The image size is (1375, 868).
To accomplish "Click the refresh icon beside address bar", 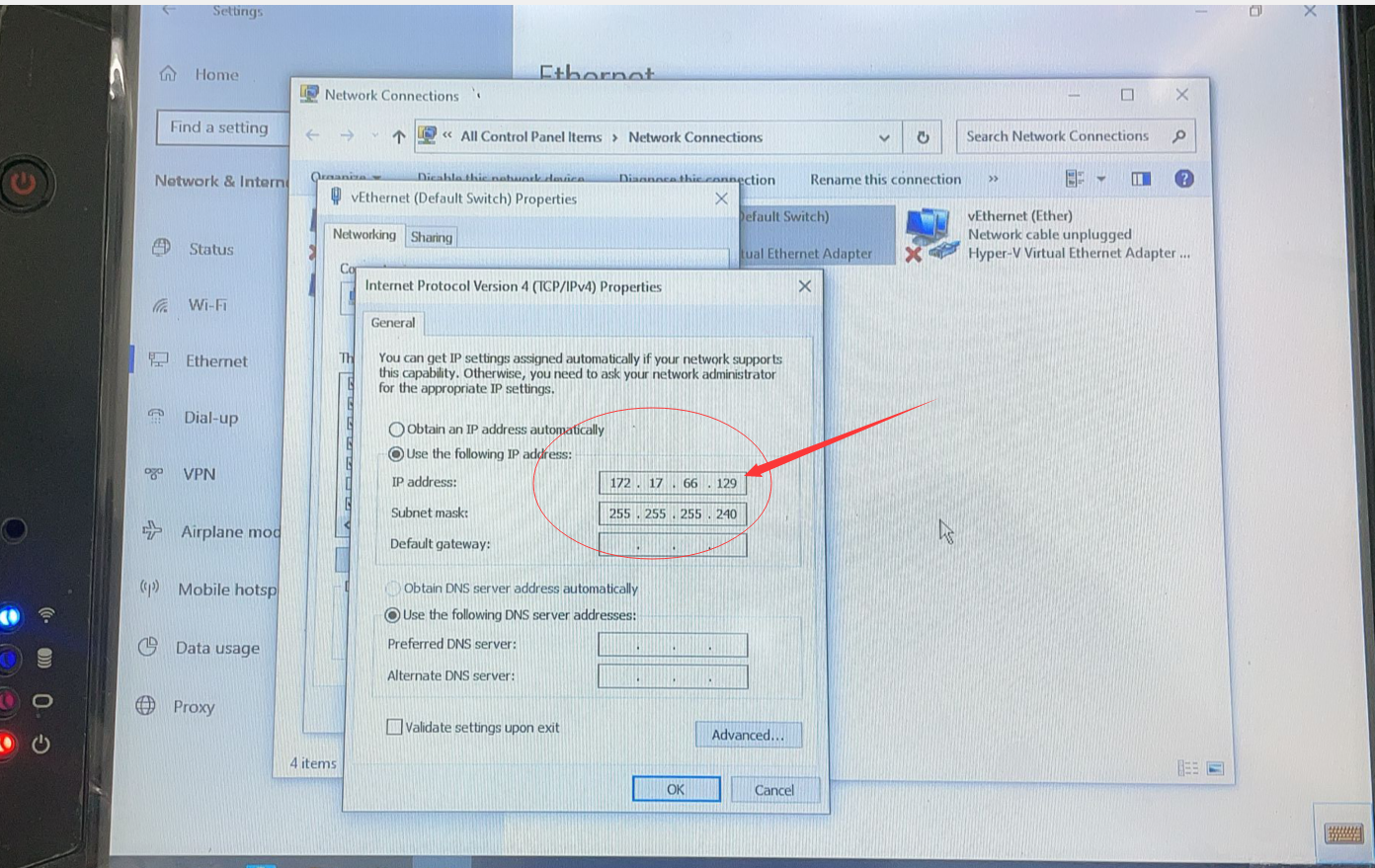I will tap(923, 137).
